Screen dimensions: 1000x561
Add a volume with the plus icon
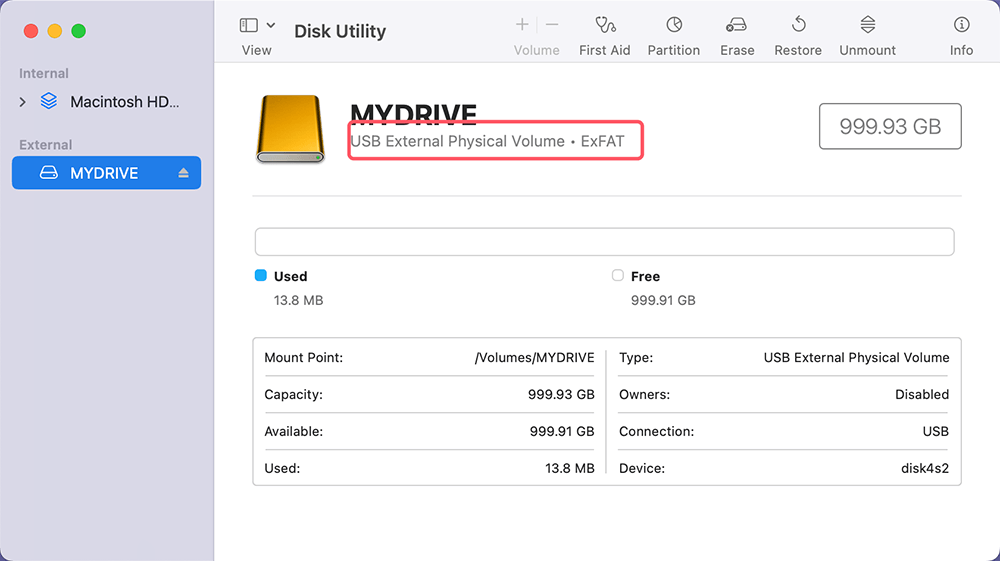tap(522, 25)
